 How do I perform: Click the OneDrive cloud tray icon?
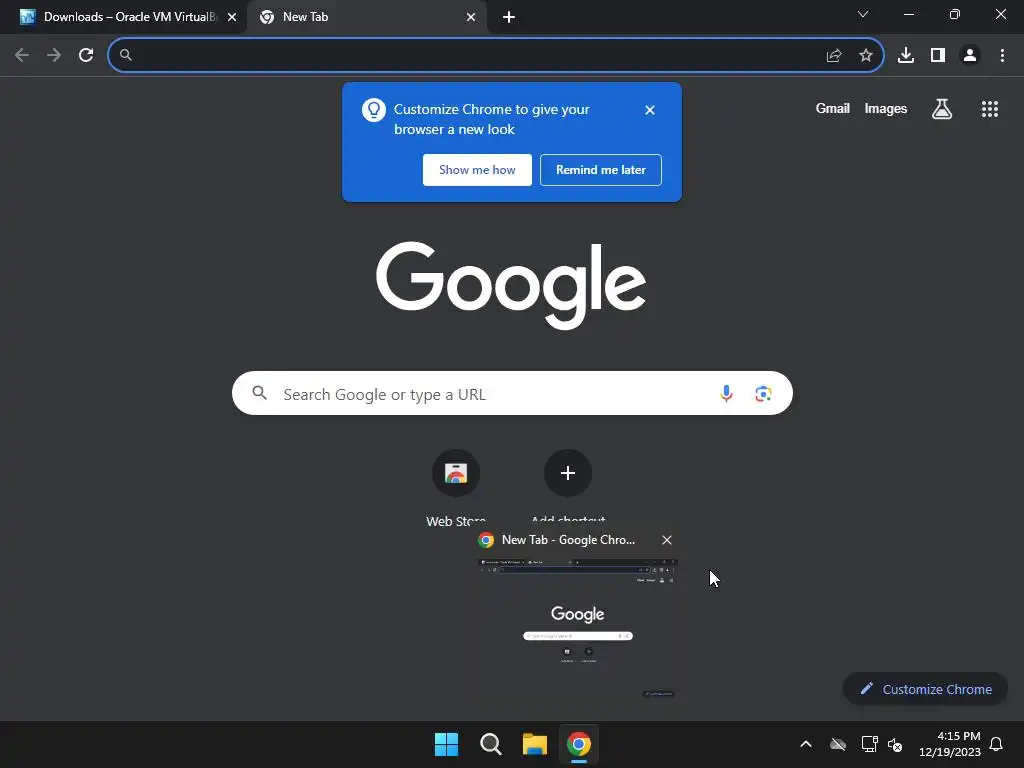point(838,744)
